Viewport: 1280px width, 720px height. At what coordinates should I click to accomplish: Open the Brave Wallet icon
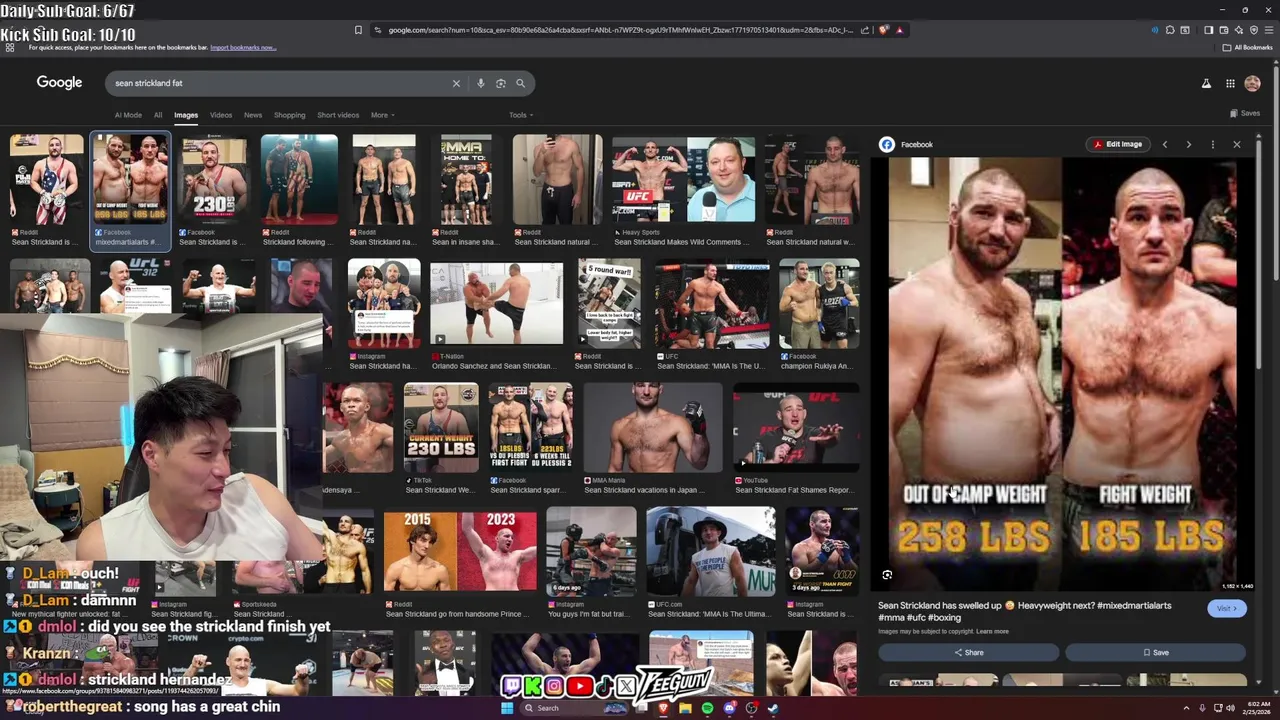1223,30
